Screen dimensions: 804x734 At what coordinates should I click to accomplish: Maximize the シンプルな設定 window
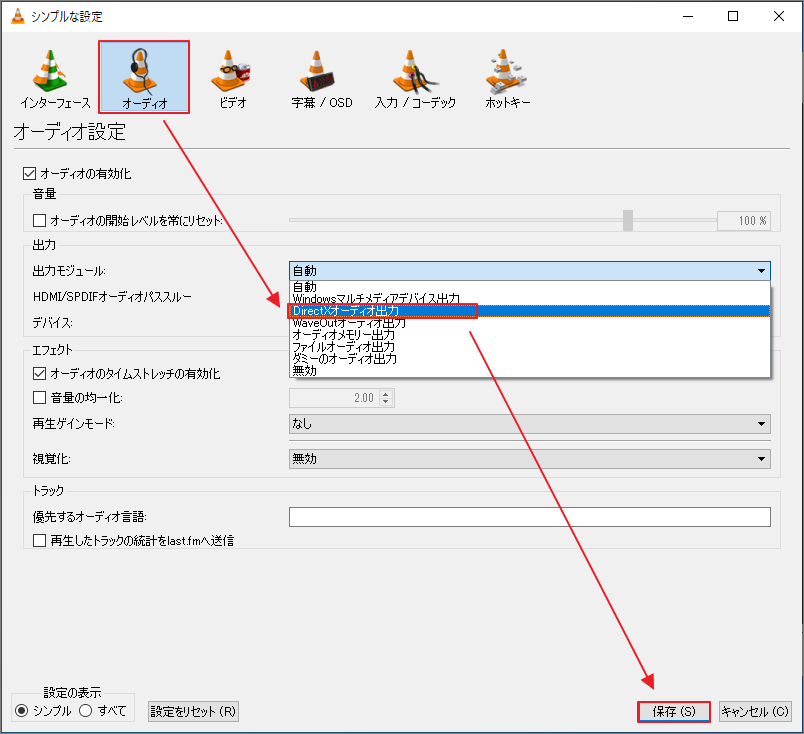click(733, 16)
